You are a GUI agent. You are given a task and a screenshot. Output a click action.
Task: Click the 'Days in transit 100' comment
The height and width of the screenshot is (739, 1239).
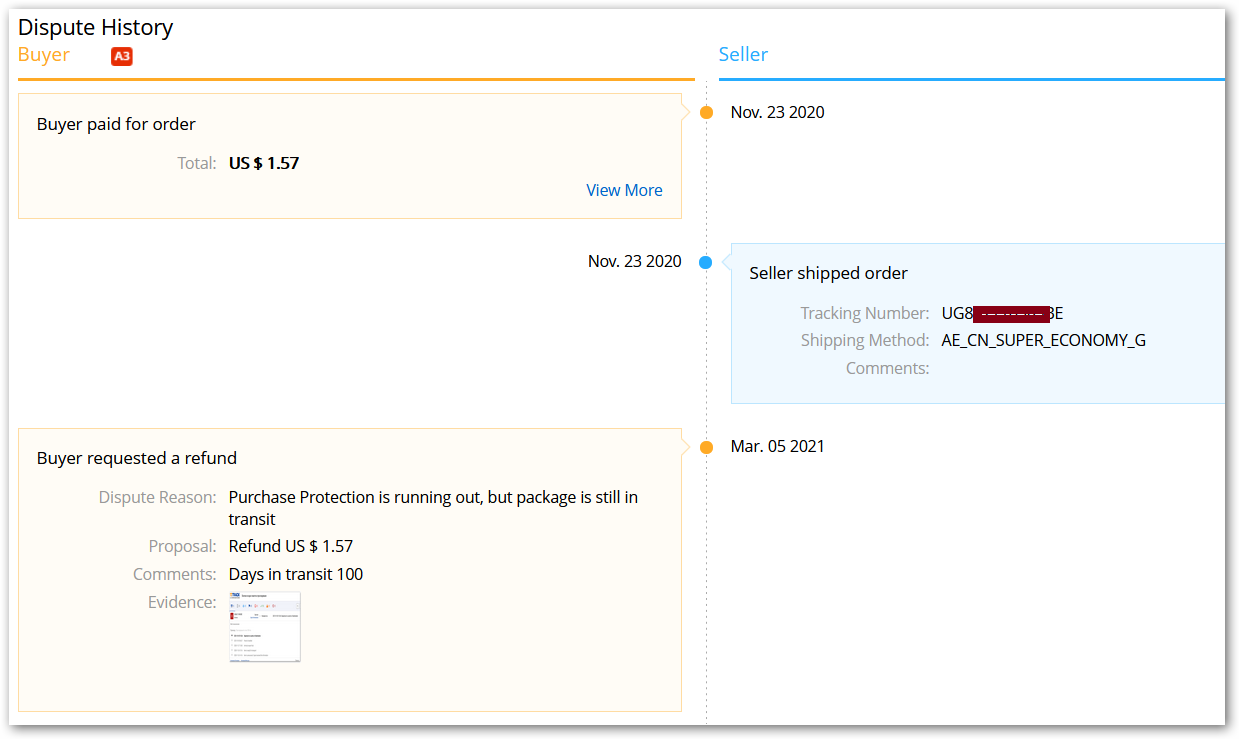tap(295, 574)
